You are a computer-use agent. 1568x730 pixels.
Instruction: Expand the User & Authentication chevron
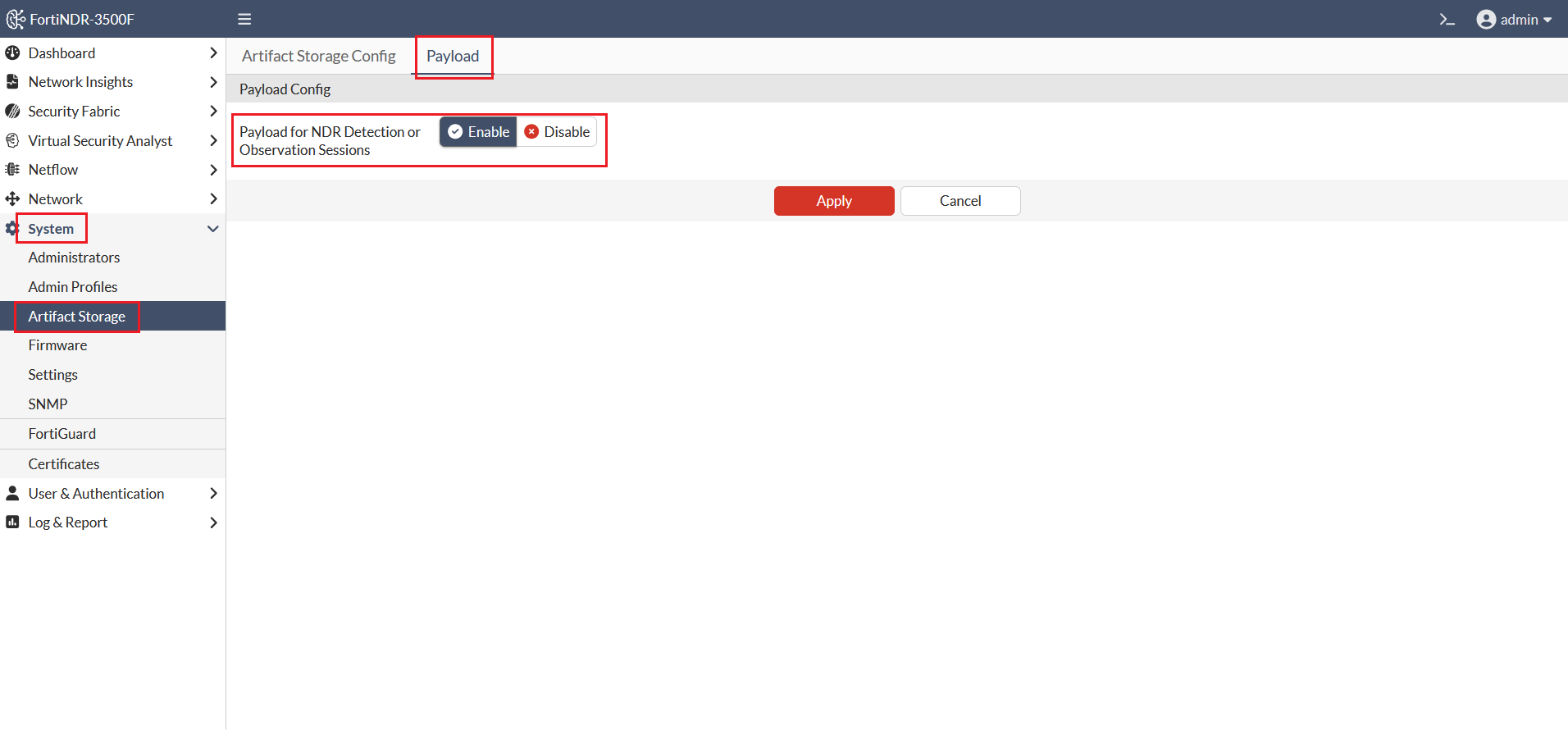pyautogui.click(x=213, y=493)
